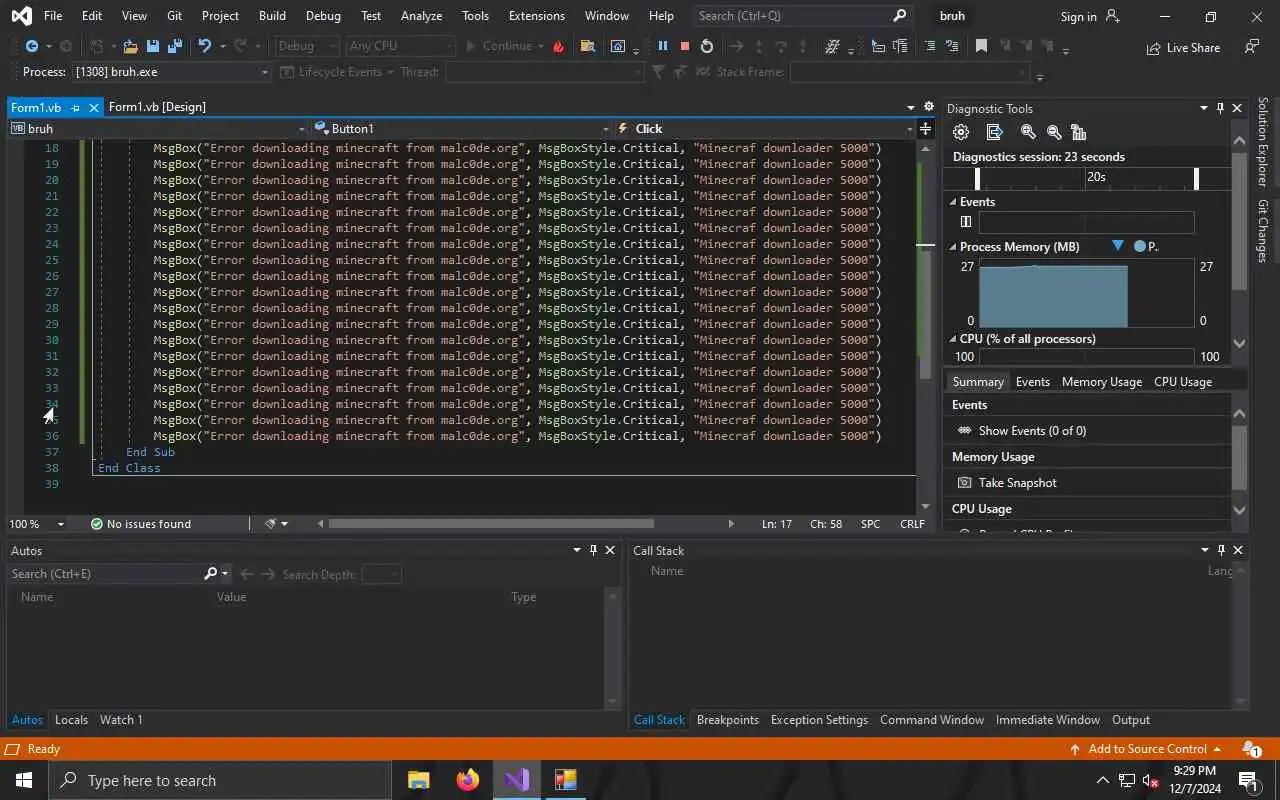Open the Windows notification center icon

1248,780
